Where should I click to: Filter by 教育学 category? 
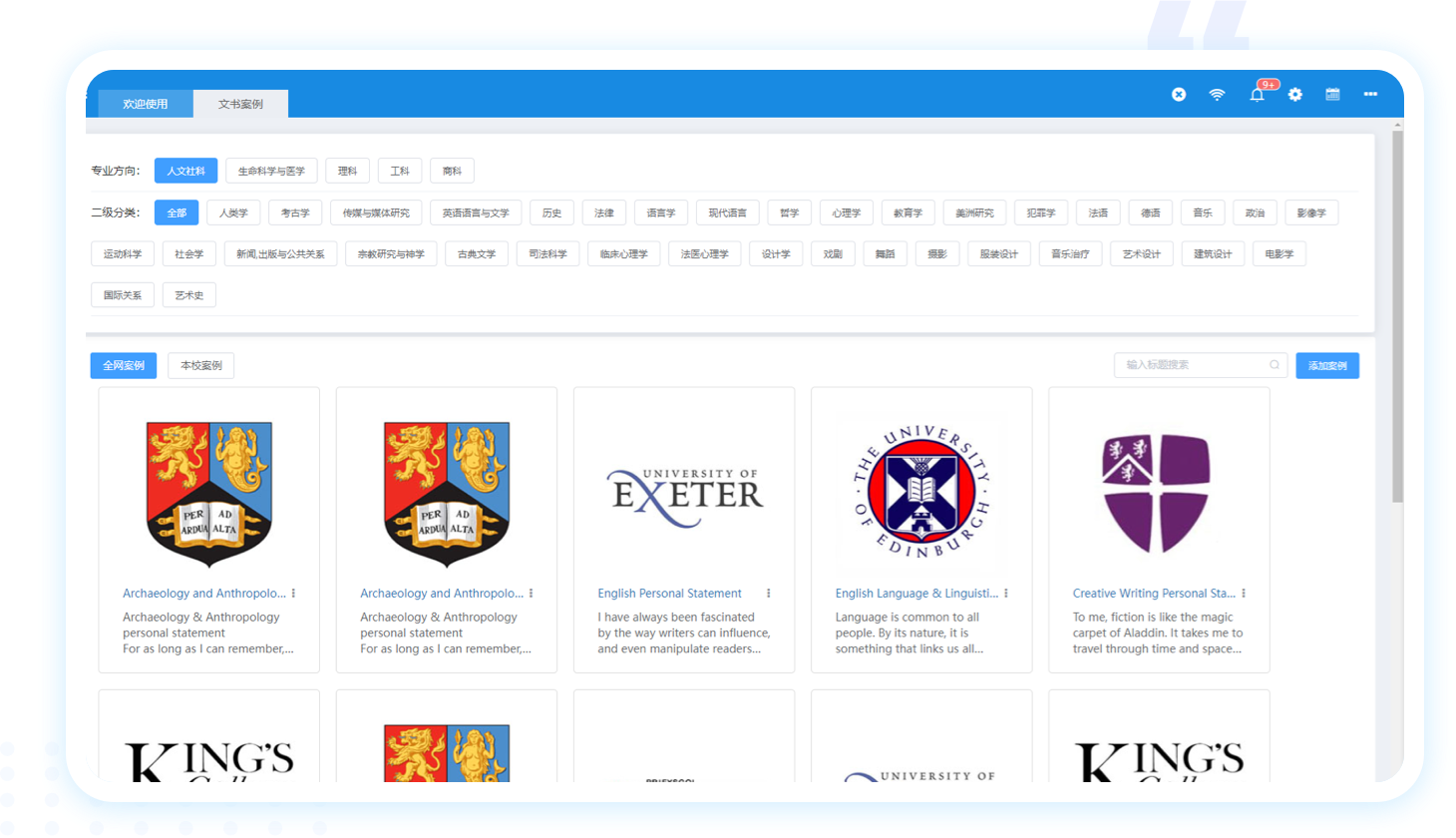tap(908, 212)
